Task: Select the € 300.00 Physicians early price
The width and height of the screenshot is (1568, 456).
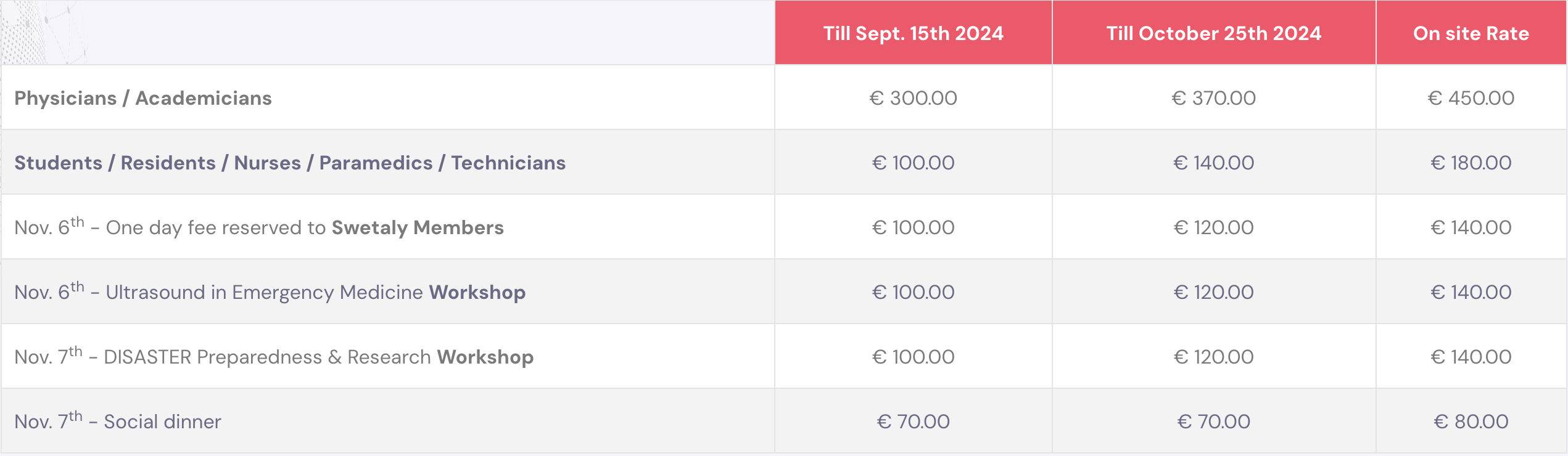Action: click(x=913, y=98)
